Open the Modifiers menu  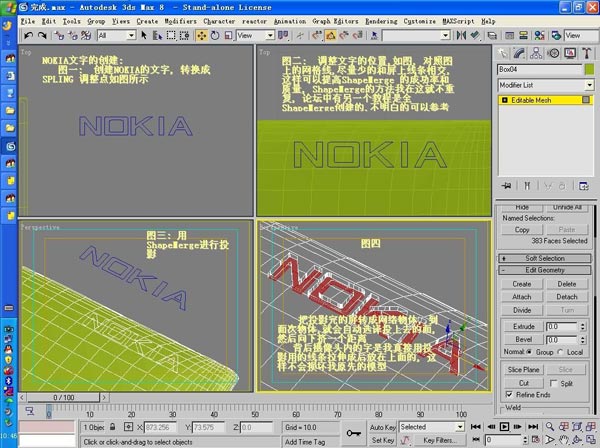click(x=180, y=21)
